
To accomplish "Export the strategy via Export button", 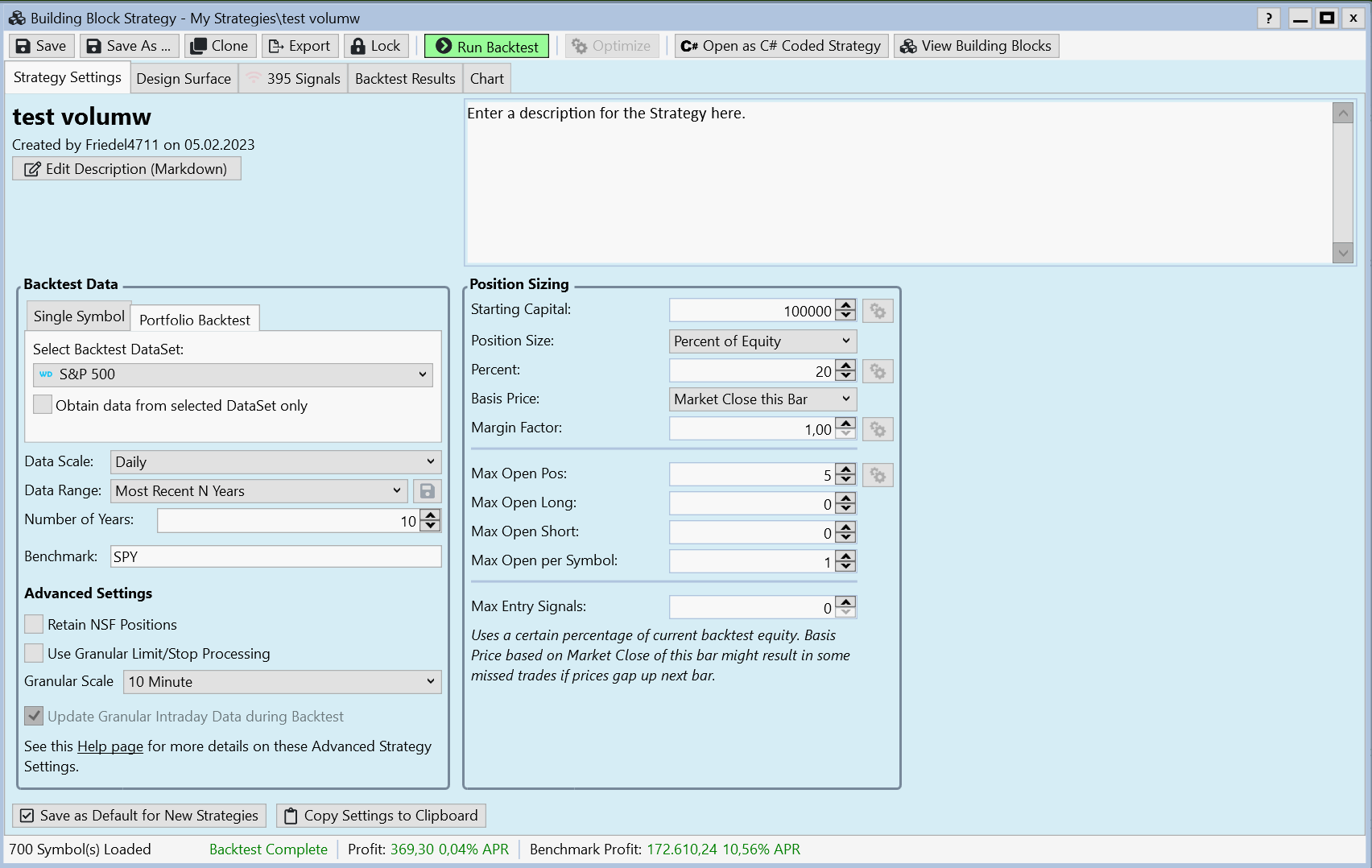I will [x=300, y=47].
